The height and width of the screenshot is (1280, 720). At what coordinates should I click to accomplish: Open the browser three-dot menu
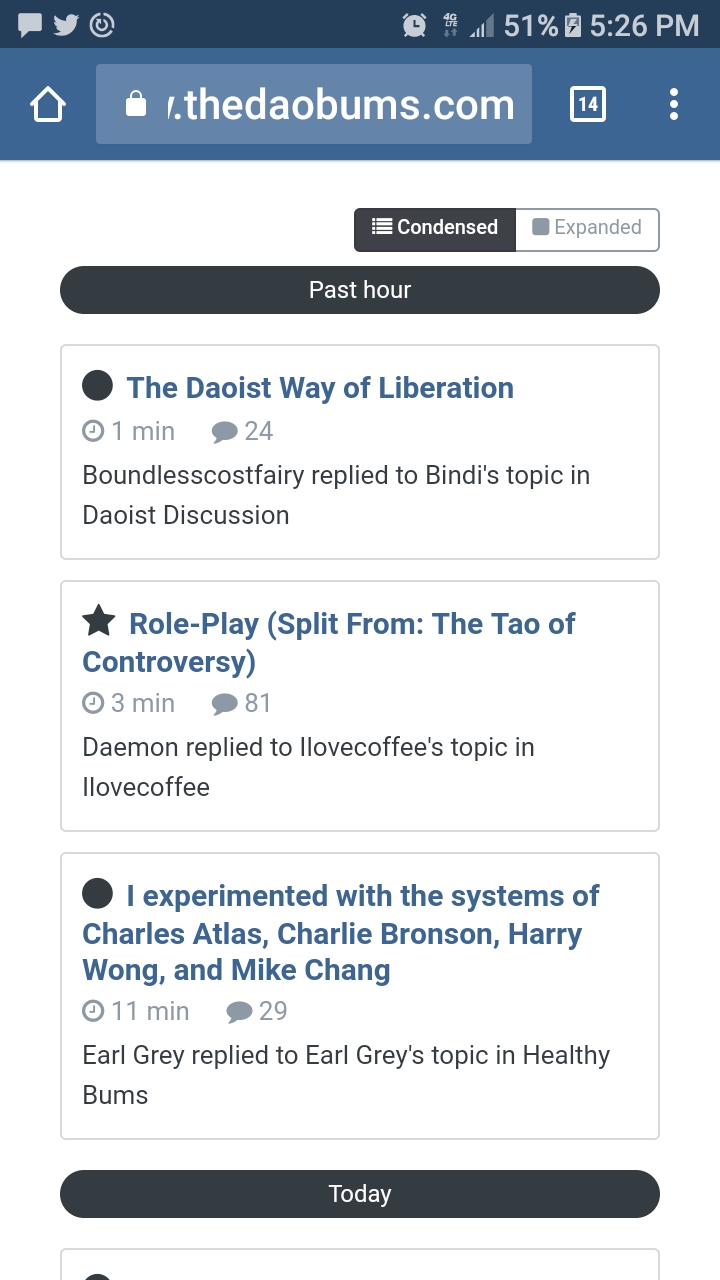[x=674, y=104]
